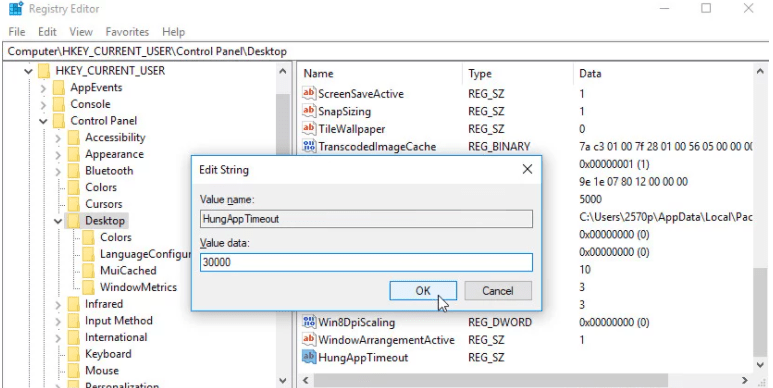Close the Edit String dialog with X
Screen dimensions: 773x388
[527, 169]
